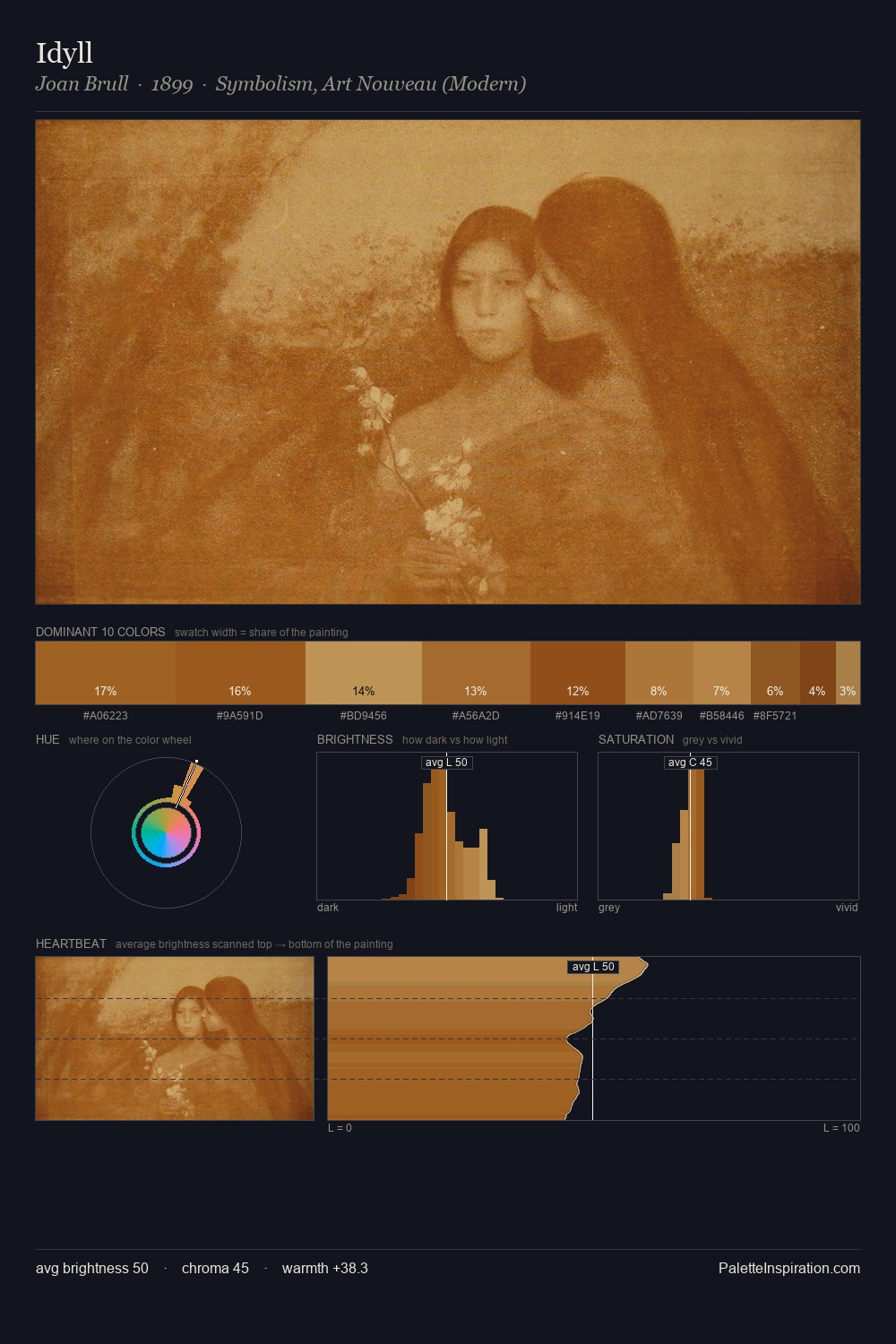
Task: Select the 16% color swatch
Action: 240,673
